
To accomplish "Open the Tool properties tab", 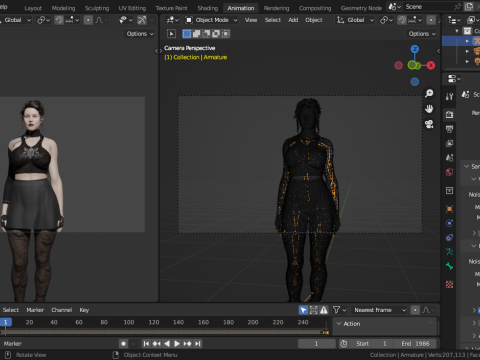I will tap(449, 97).
